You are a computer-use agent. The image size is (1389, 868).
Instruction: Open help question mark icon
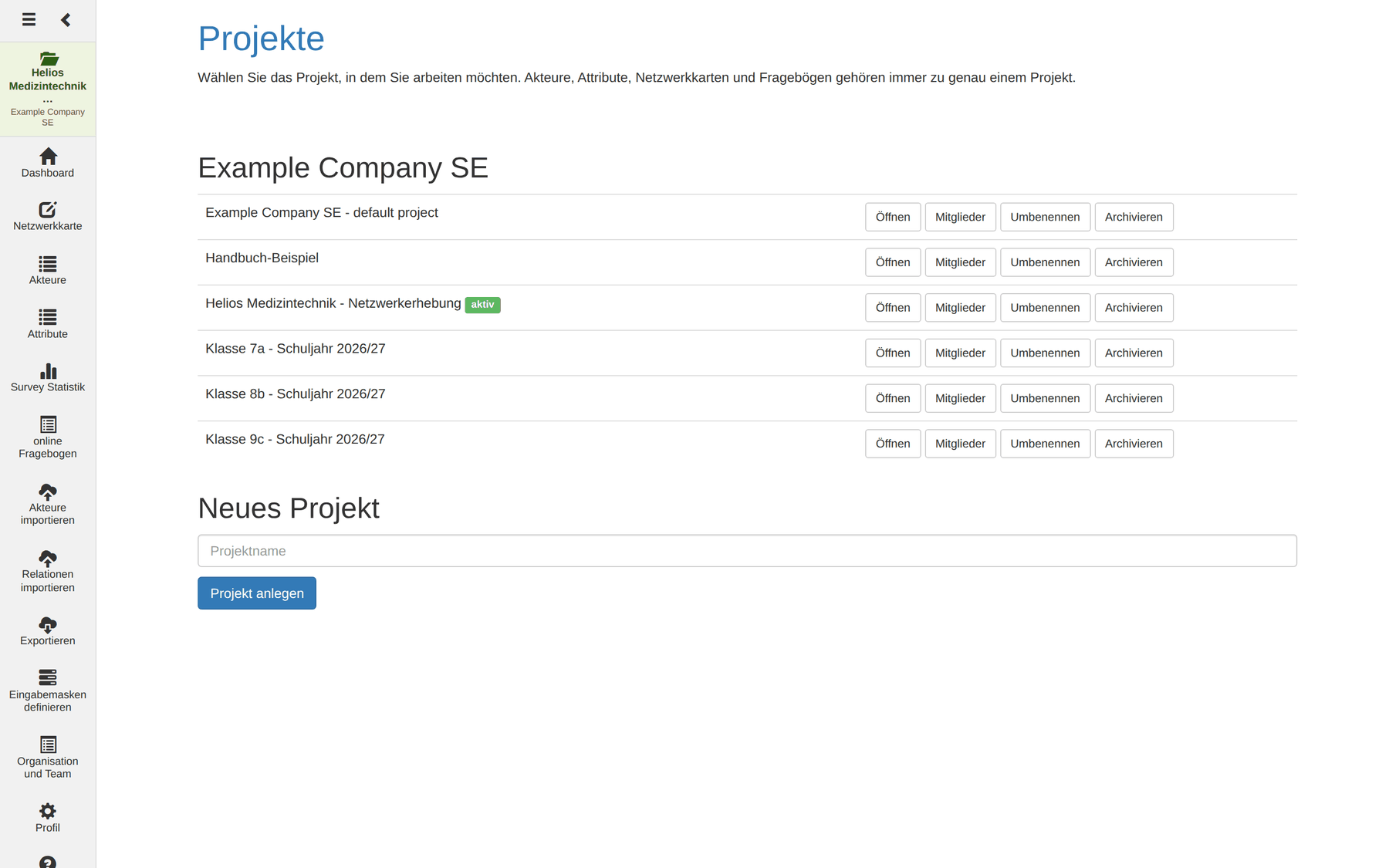pos(48,863)
